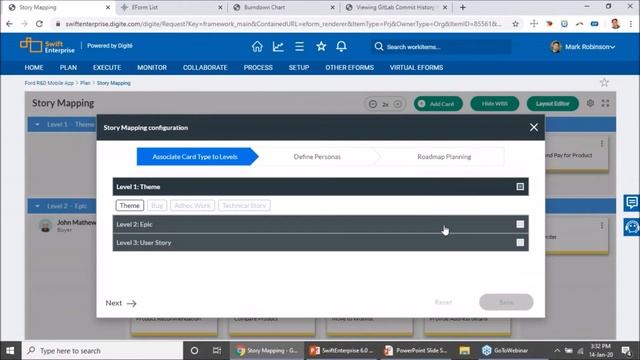
Task: Click Next in configuration dialog
Action: coord(121,303)
